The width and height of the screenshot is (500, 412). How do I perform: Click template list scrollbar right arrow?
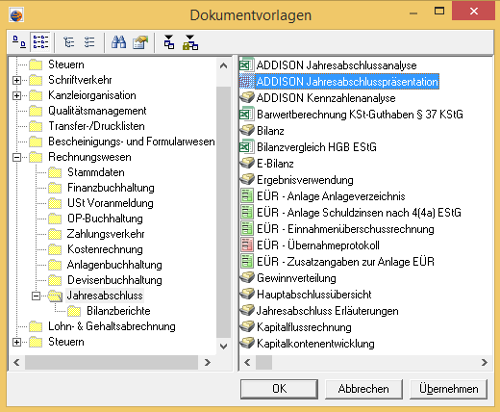[x=485, y=362]
